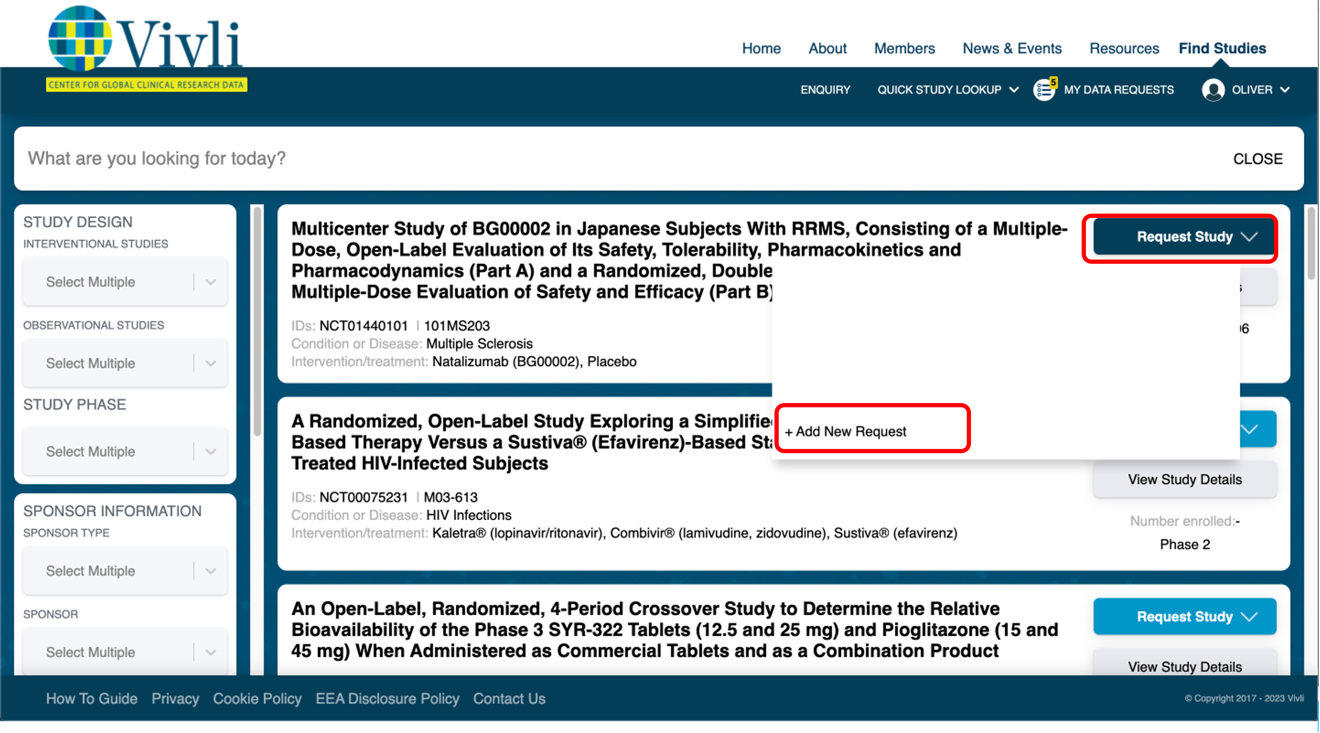
Task: Open the Sponsor Select Multiple dropdown
Action: tap(125, 652)
